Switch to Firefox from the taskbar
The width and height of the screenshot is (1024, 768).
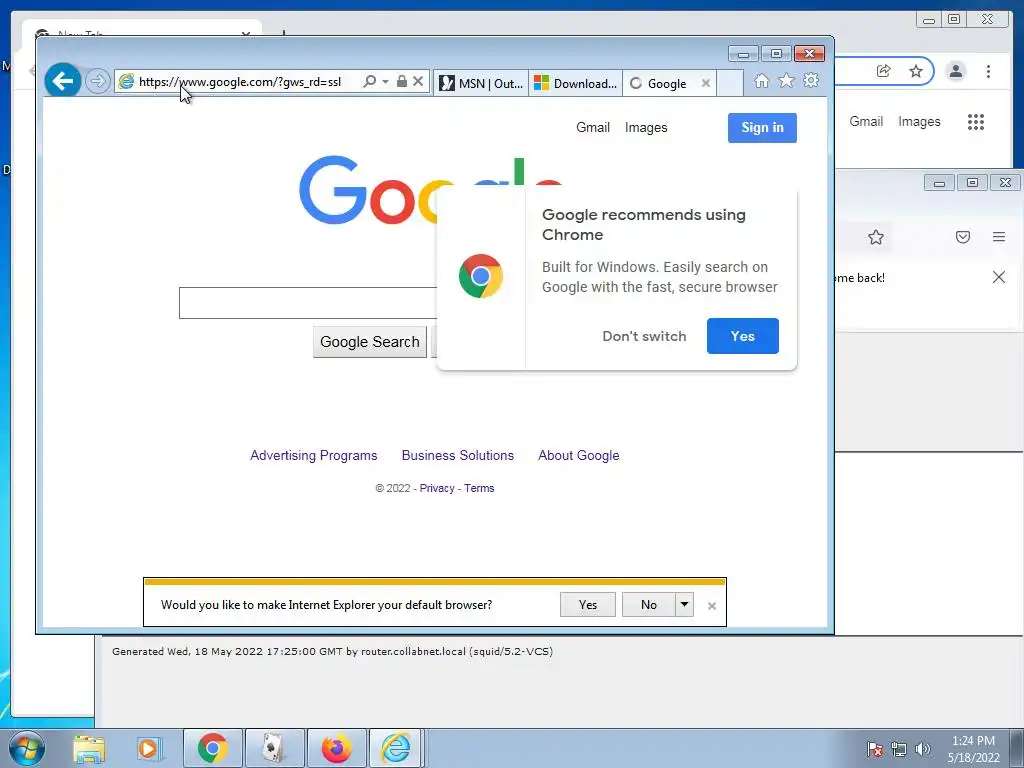(336, 748)
